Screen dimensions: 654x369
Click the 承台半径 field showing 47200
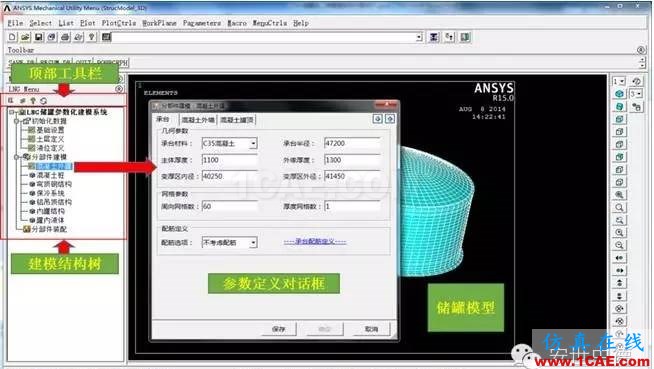coord(353,143)
